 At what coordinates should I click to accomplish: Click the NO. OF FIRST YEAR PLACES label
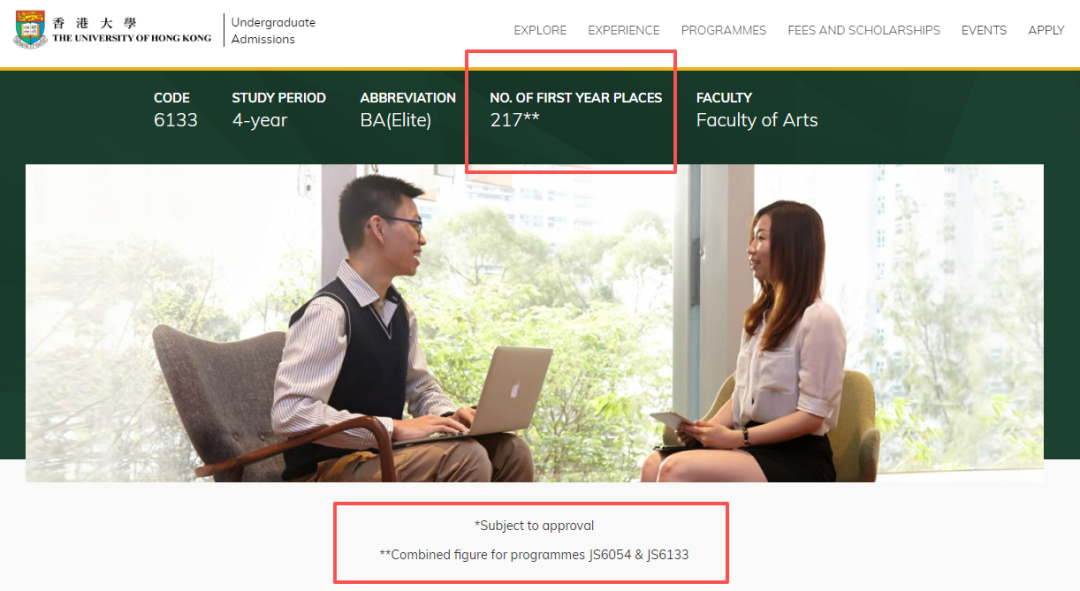[x=576, y=98]
